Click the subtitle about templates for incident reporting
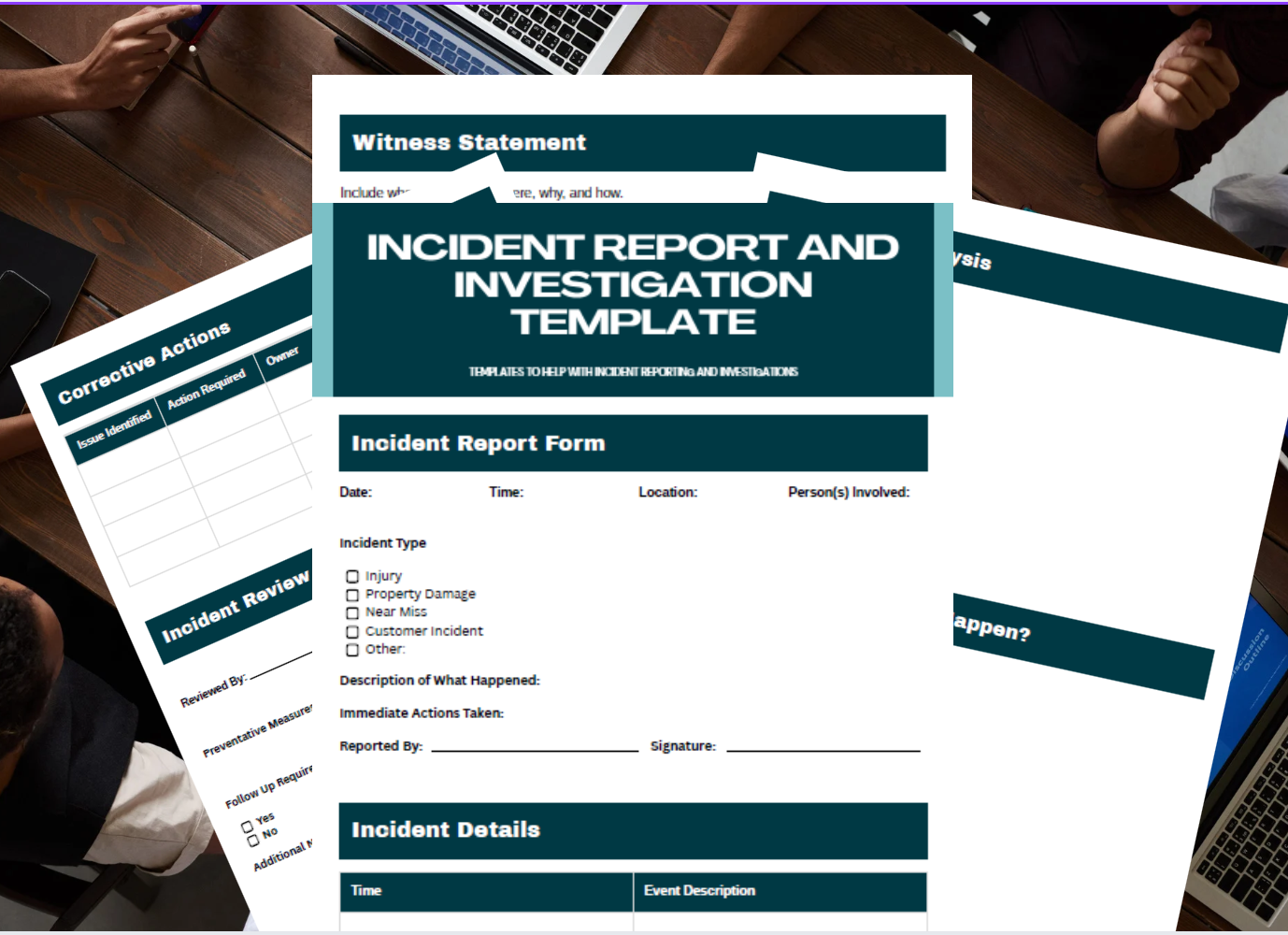This screenshot has height=935, width=1288. click(x=633, y=371)
